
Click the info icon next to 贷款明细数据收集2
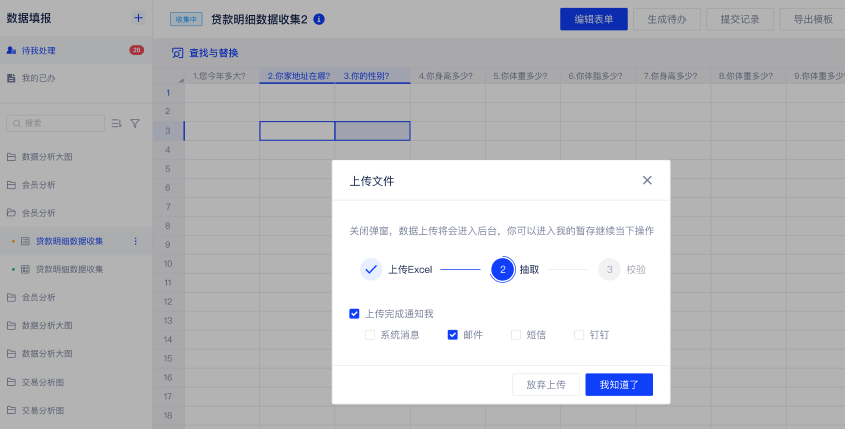point(319,19)
